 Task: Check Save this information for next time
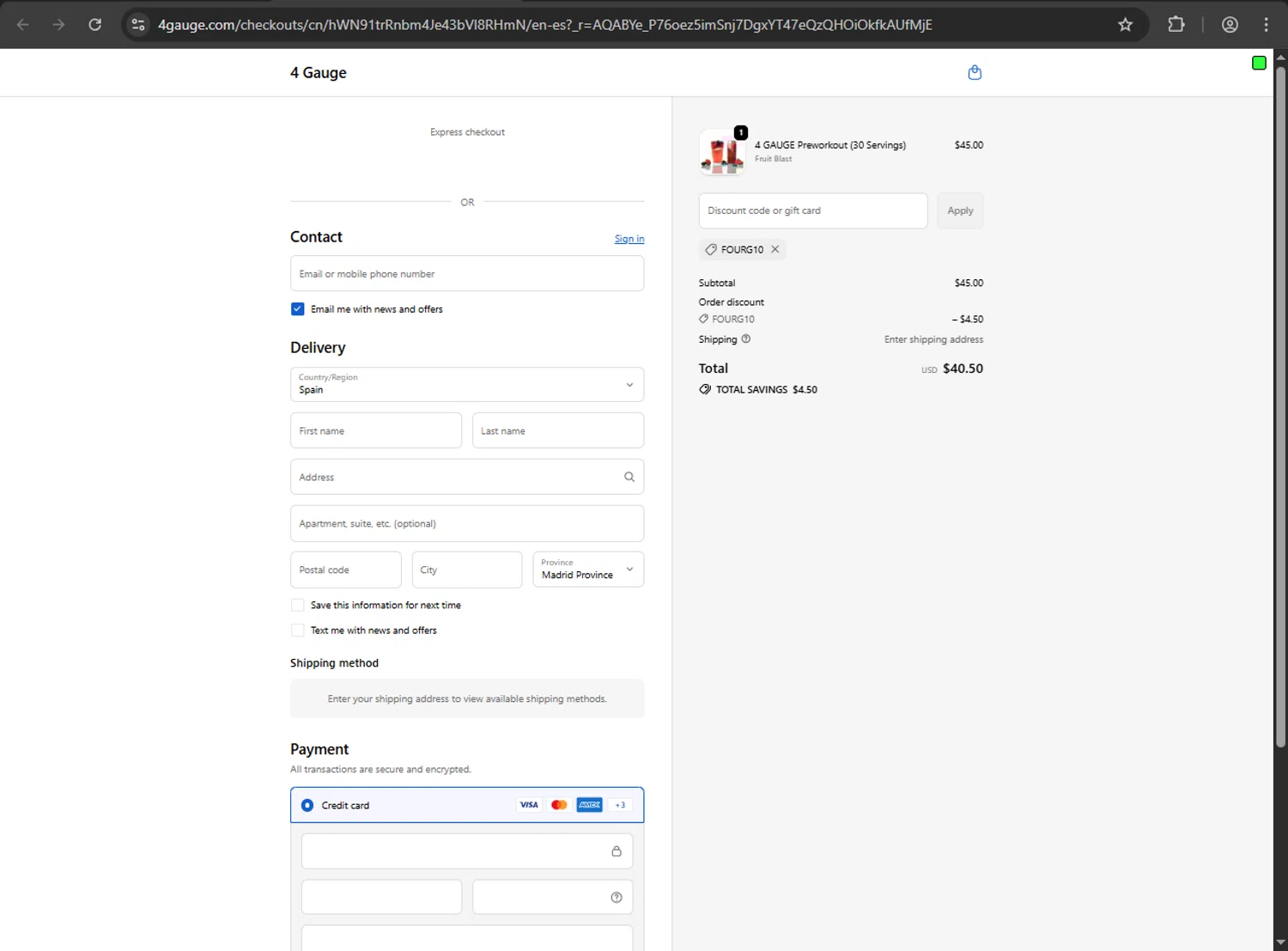click(x=297, y=605)
